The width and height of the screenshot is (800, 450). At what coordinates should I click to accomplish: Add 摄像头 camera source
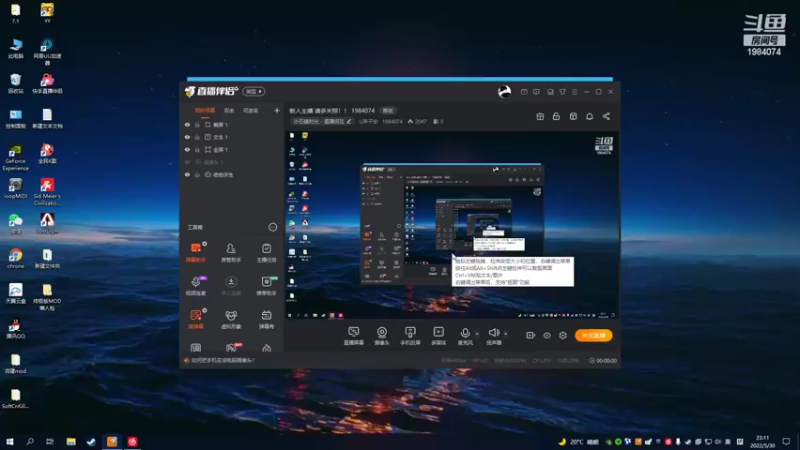[382, 336]
